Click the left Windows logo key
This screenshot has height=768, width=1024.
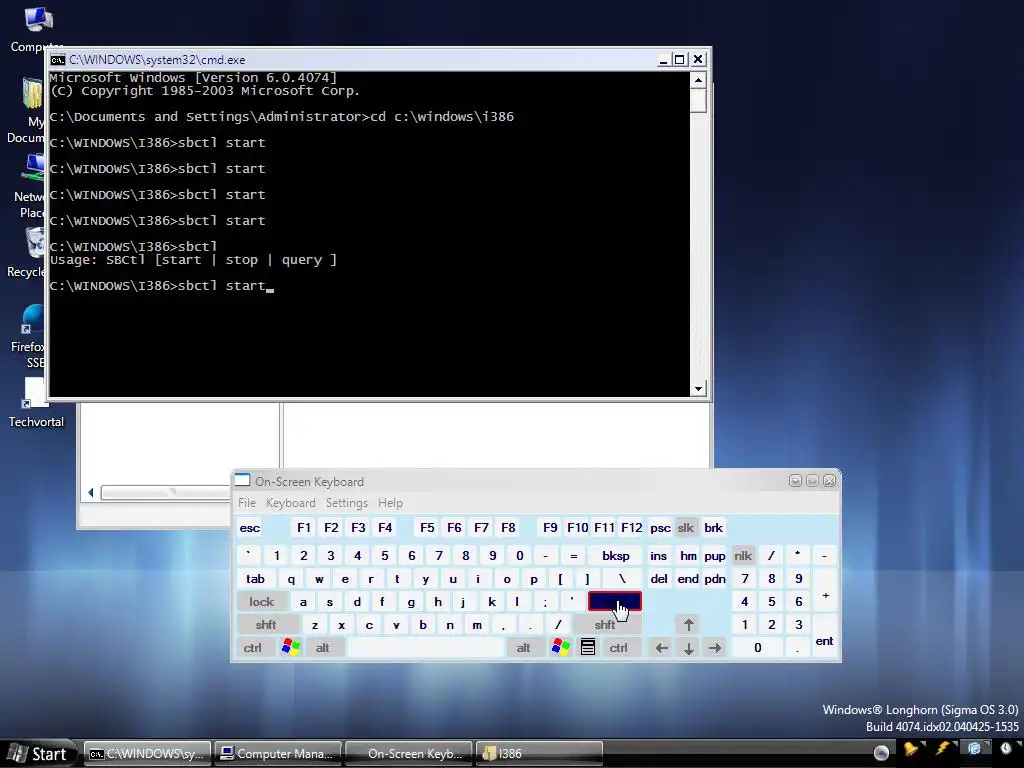[291, 648]
